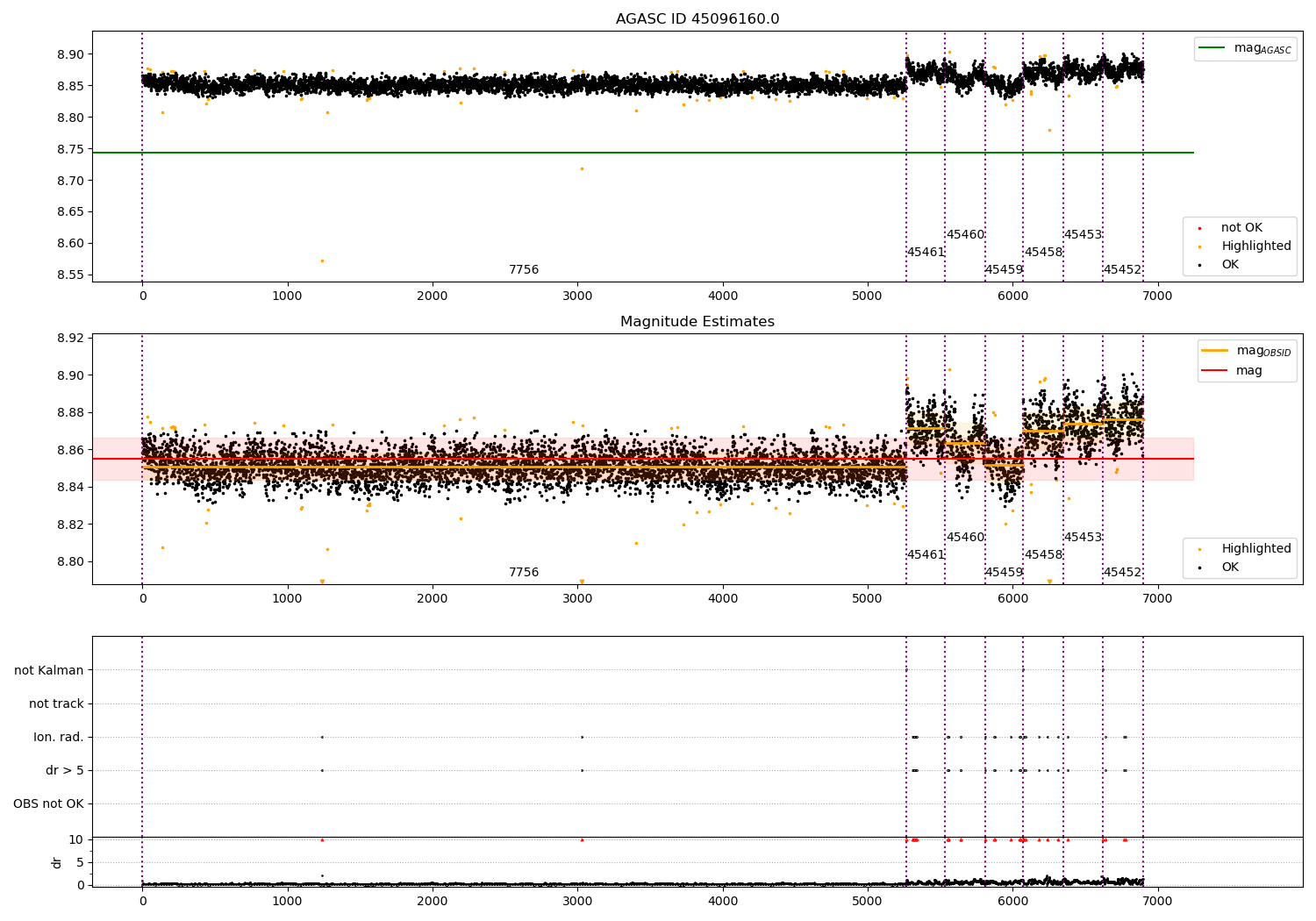The height and width of the screenshot is (921, 1316).
Task: Click the 8.84 y-axis tick of Magnitude Estimates plot
Action: (x=69, y=488)
